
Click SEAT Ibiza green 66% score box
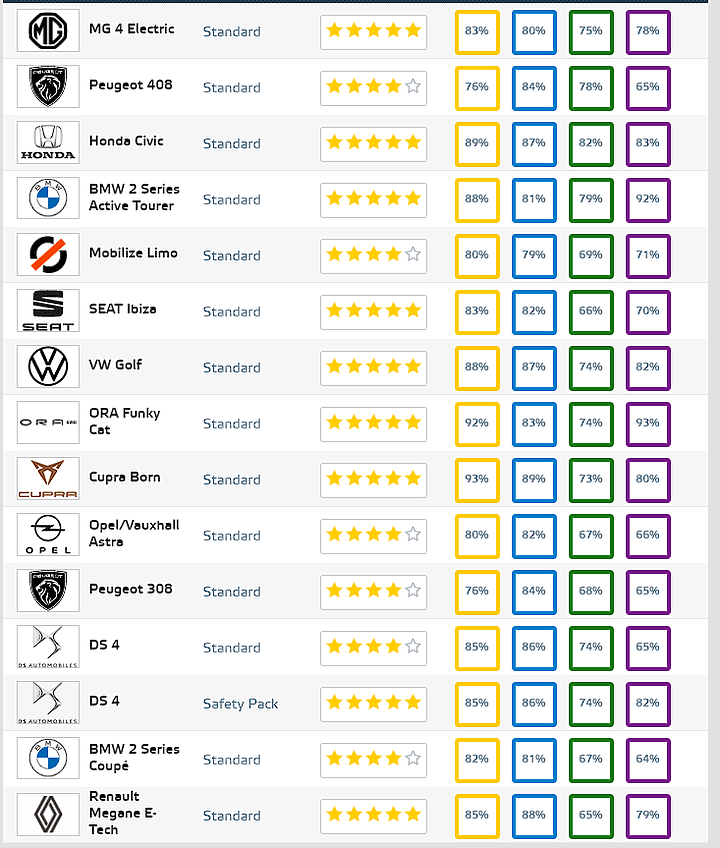point(590,311)
